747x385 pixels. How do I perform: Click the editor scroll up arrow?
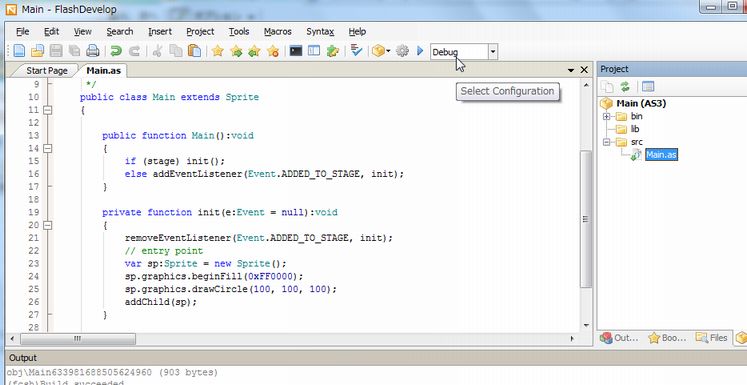tap(586, 84)
